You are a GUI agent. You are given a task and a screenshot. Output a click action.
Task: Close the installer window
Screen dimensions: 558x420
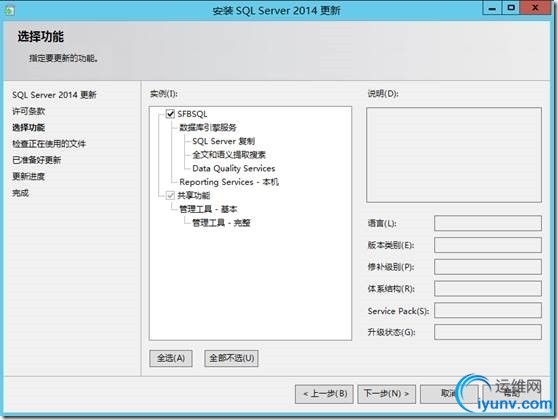tap(536, 8)
